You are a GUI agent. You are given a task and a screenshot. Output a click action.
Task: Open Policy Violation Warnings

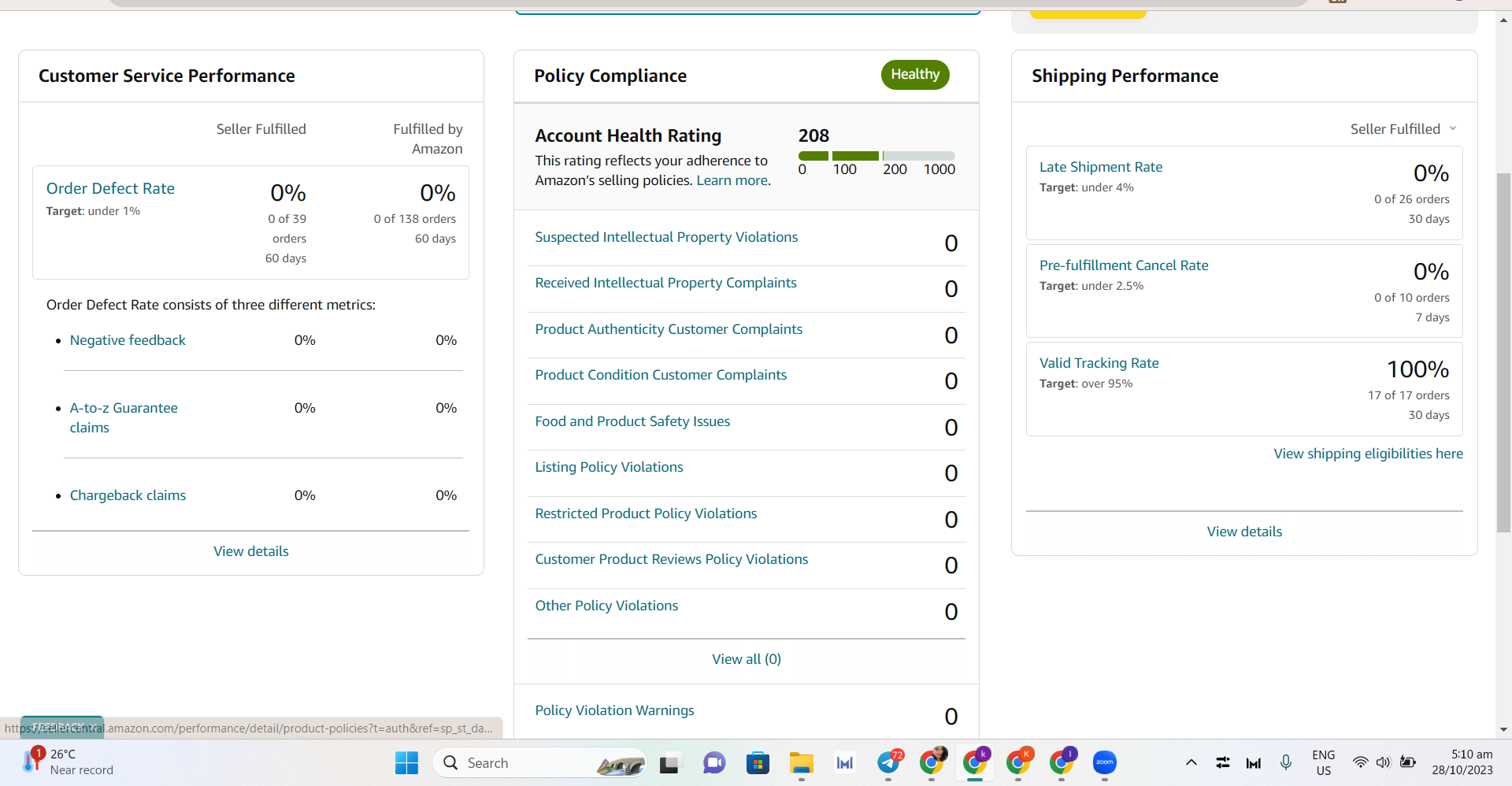click(x=614, y=710)
